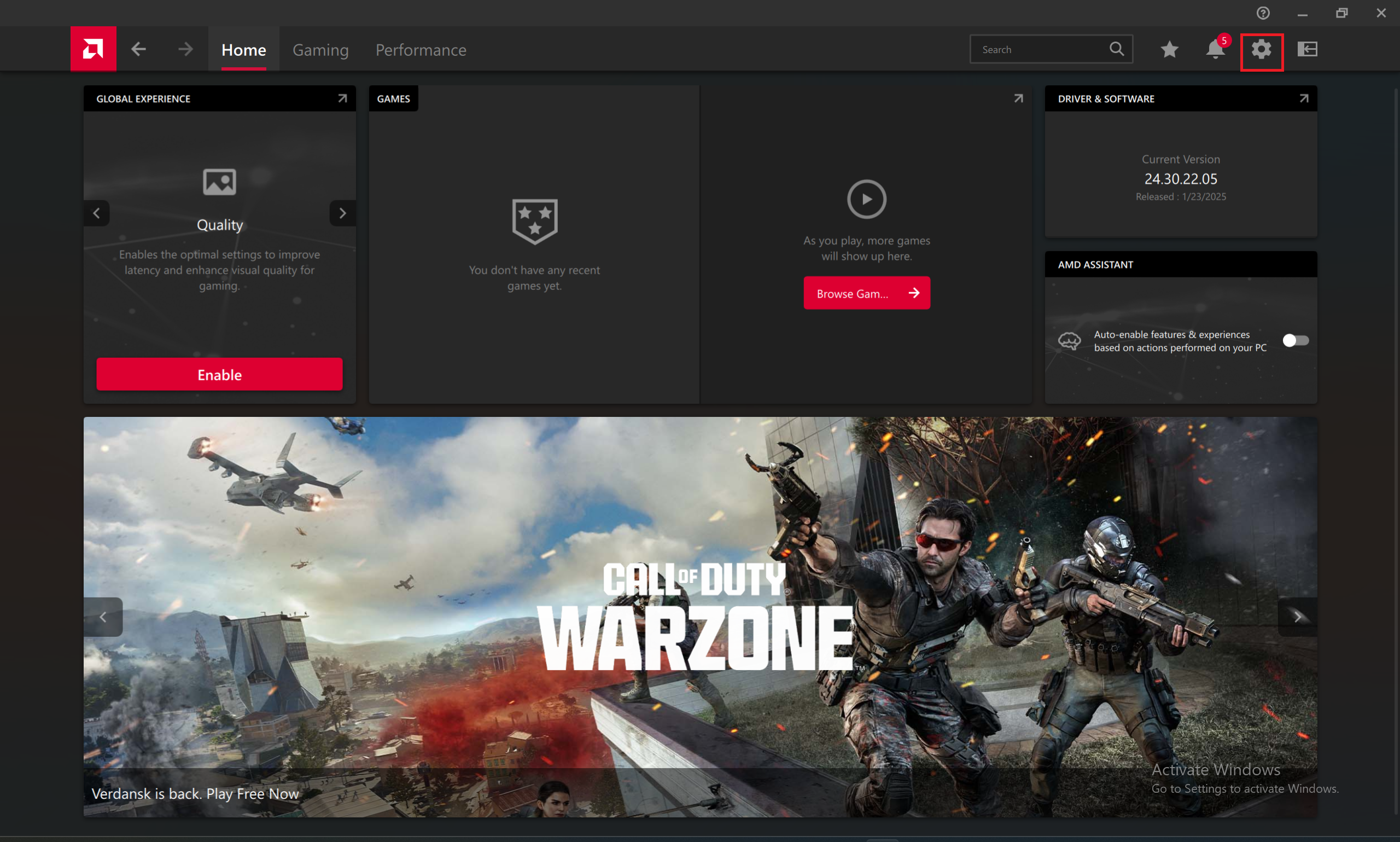Click the play circle icon
The image size is (1400, 842).
tap(866, 199)
